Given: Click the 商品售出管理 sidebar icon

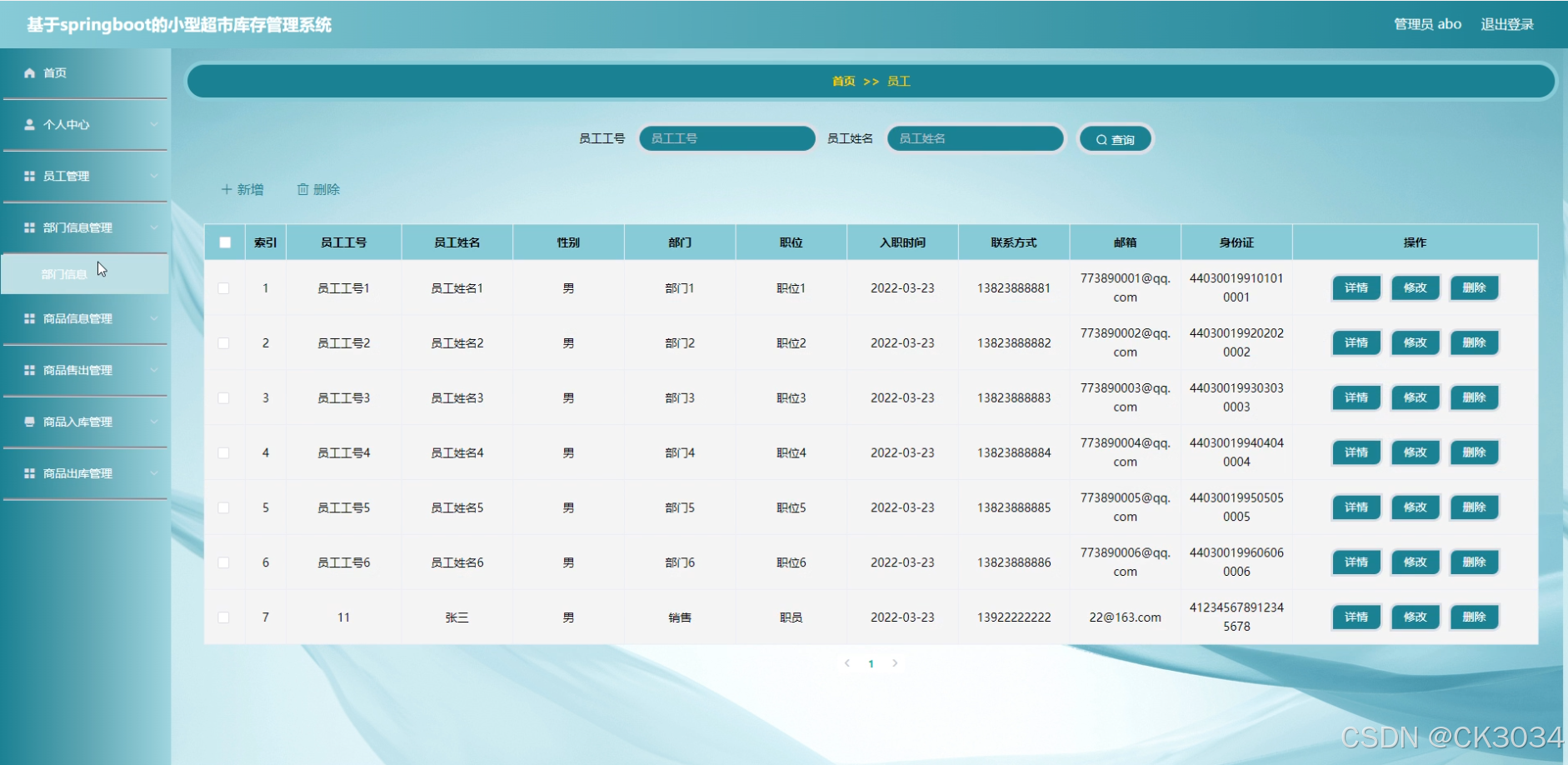Looking at the screenshot, I should pos(29,370).
